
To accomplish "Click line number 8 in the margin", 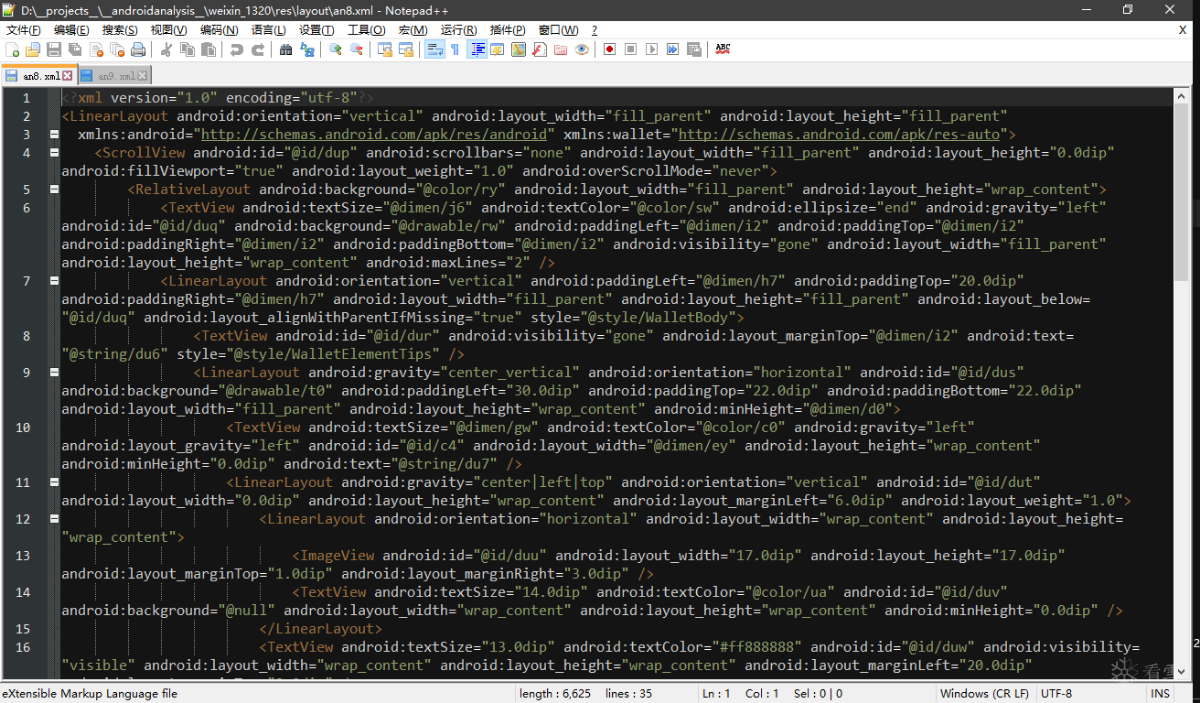I will point(24,336).
